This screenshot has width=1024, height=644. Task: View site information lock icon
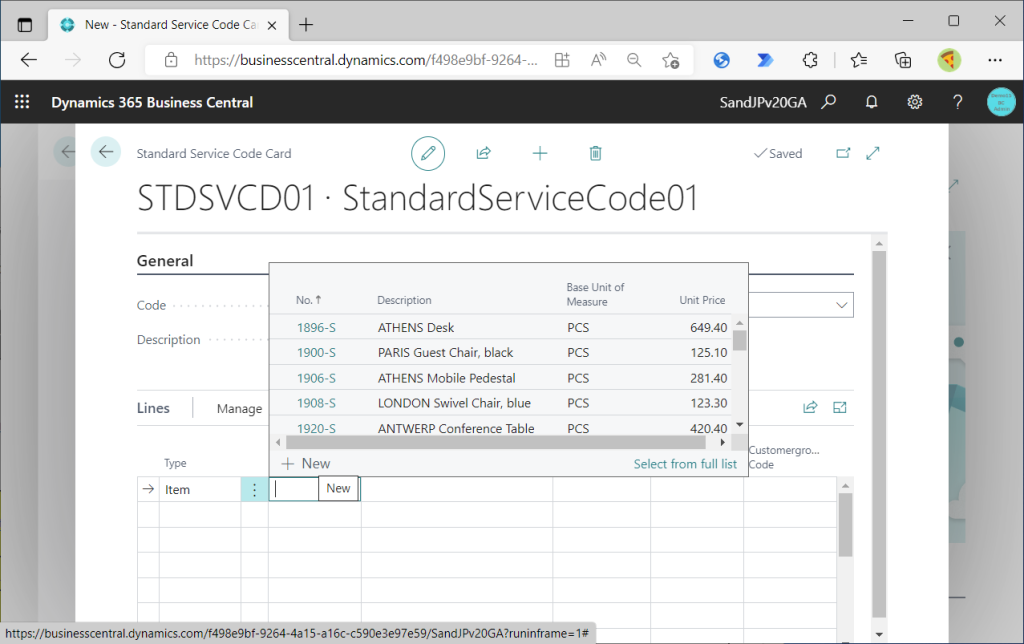click(x=171, y=60)
